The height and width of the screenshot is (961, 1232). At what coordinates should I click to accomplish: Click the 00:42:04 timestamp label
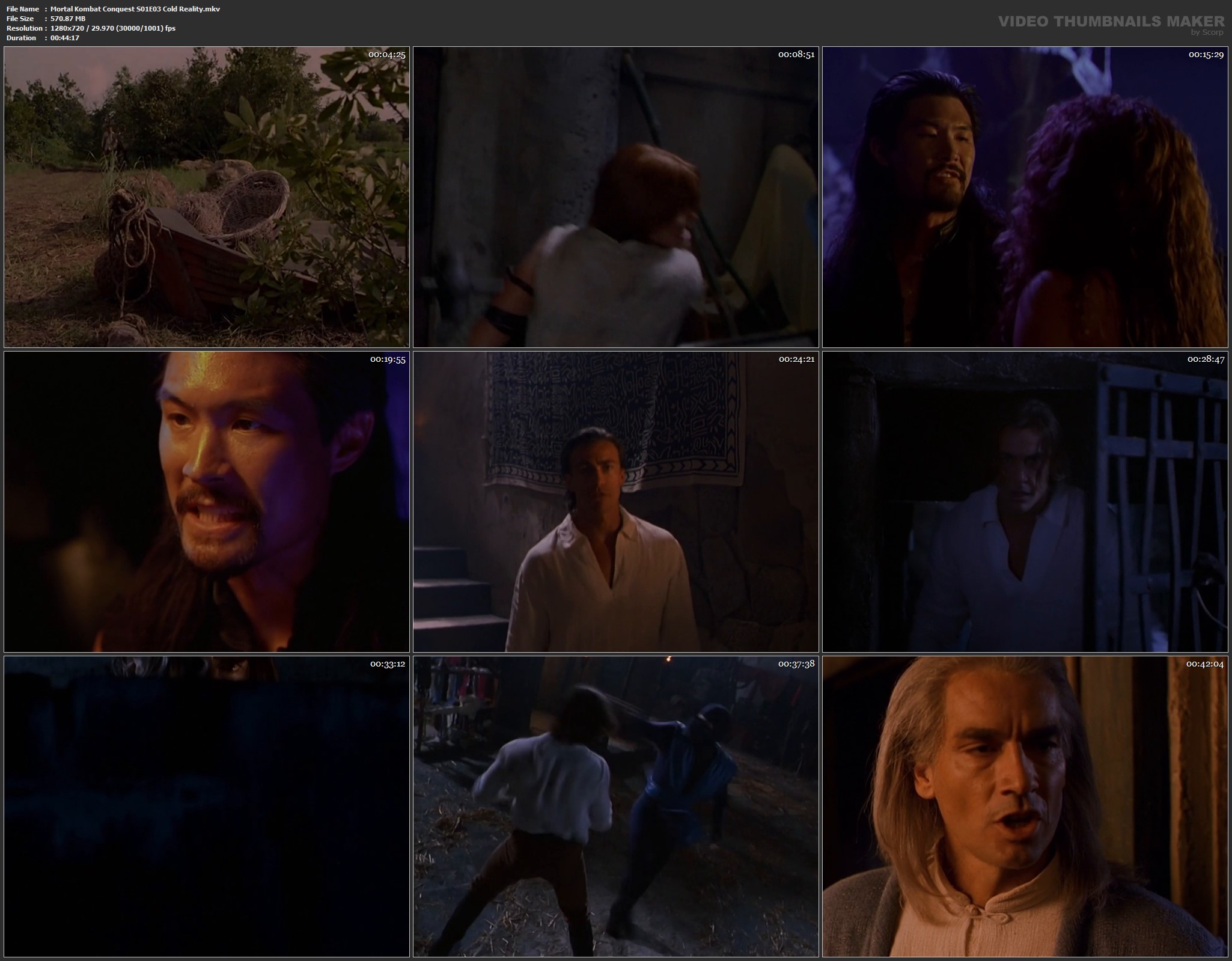[1204, 664]
